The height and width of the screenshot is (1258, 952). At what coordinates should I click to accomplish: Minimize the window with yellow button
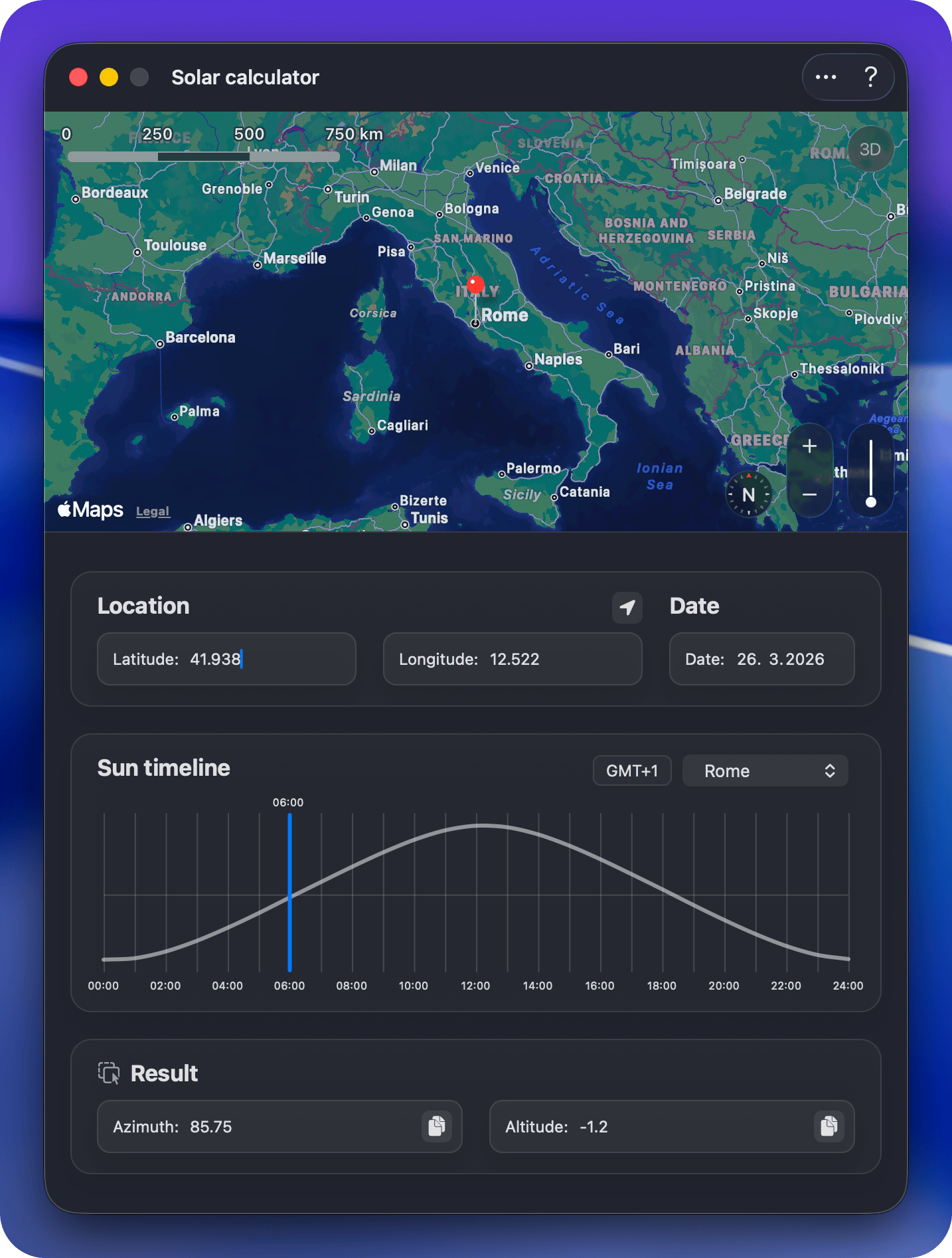pos(109,77)
